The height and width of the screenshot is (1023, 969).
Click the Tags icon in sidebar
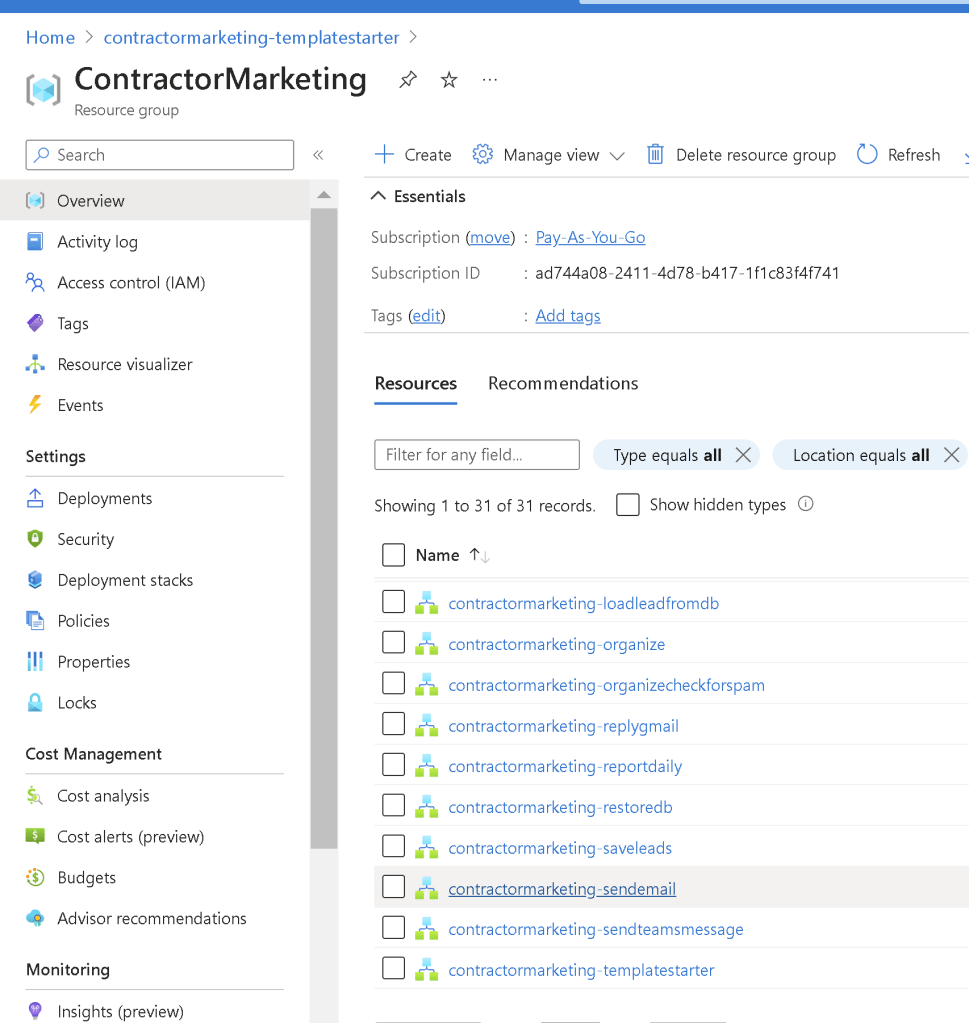click(35, 323)
